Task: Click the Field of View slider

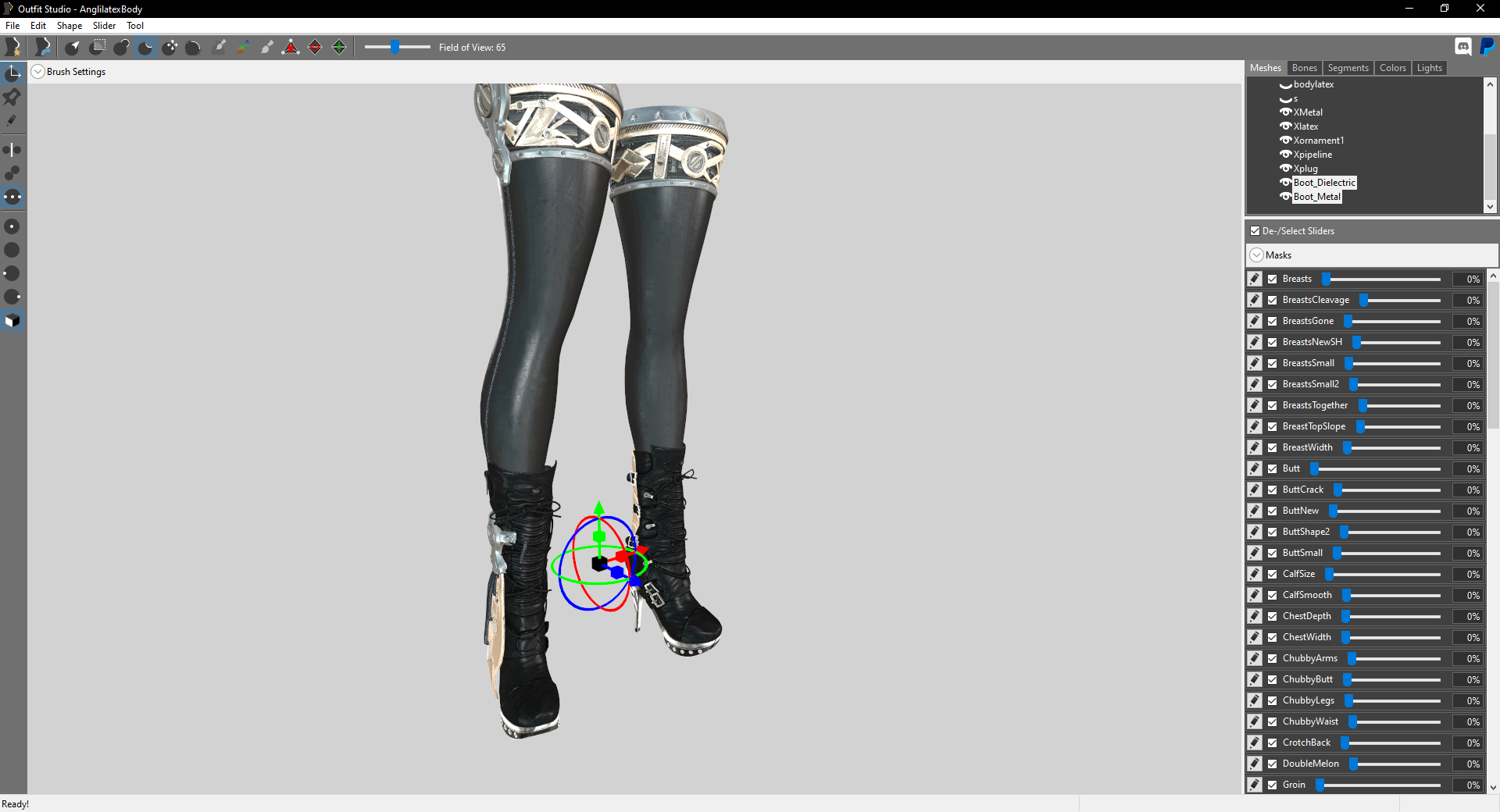Action: tap(398, 48)
